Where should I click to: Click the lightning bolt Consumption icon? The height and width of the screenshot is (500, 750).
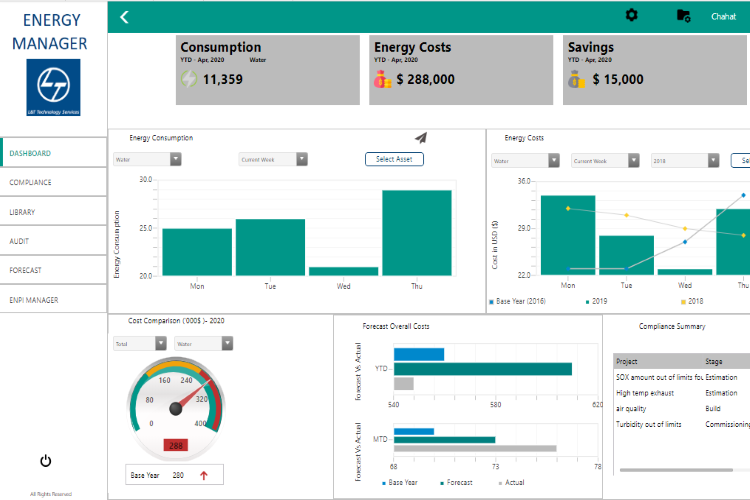[x=189, y=79]
